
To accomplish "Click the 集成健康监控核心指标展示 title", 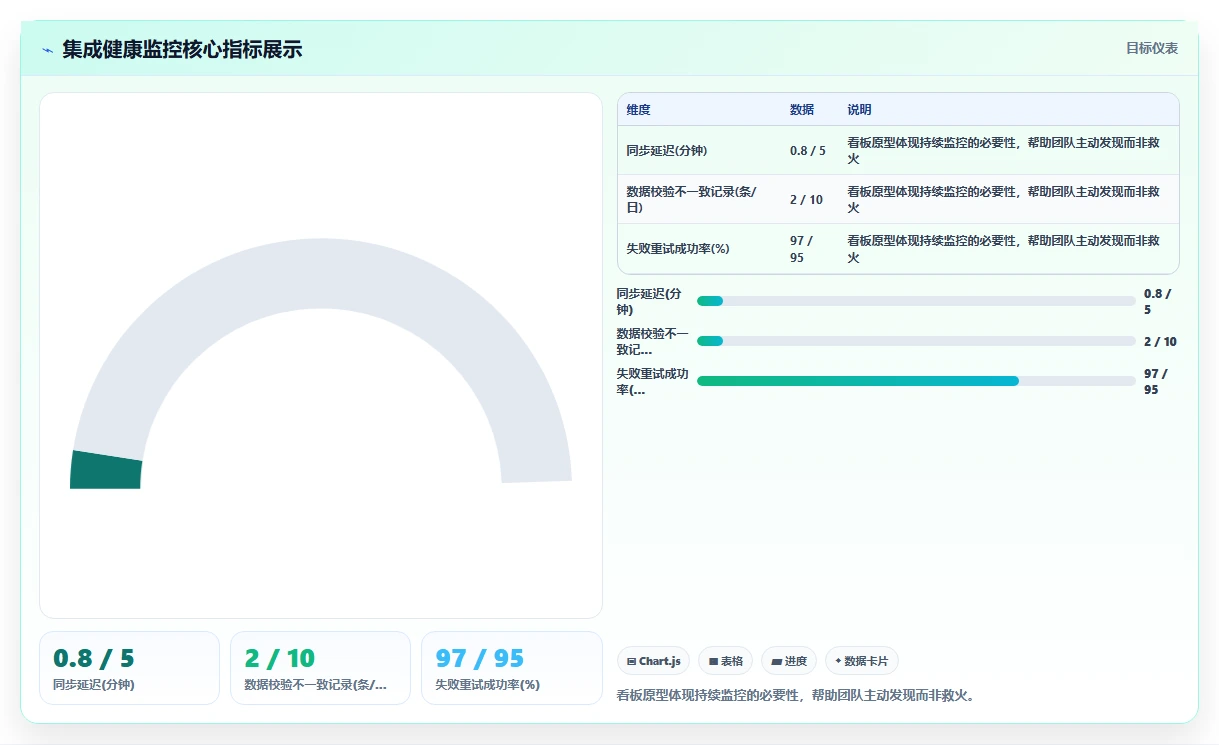I will (x=182, y=49).
